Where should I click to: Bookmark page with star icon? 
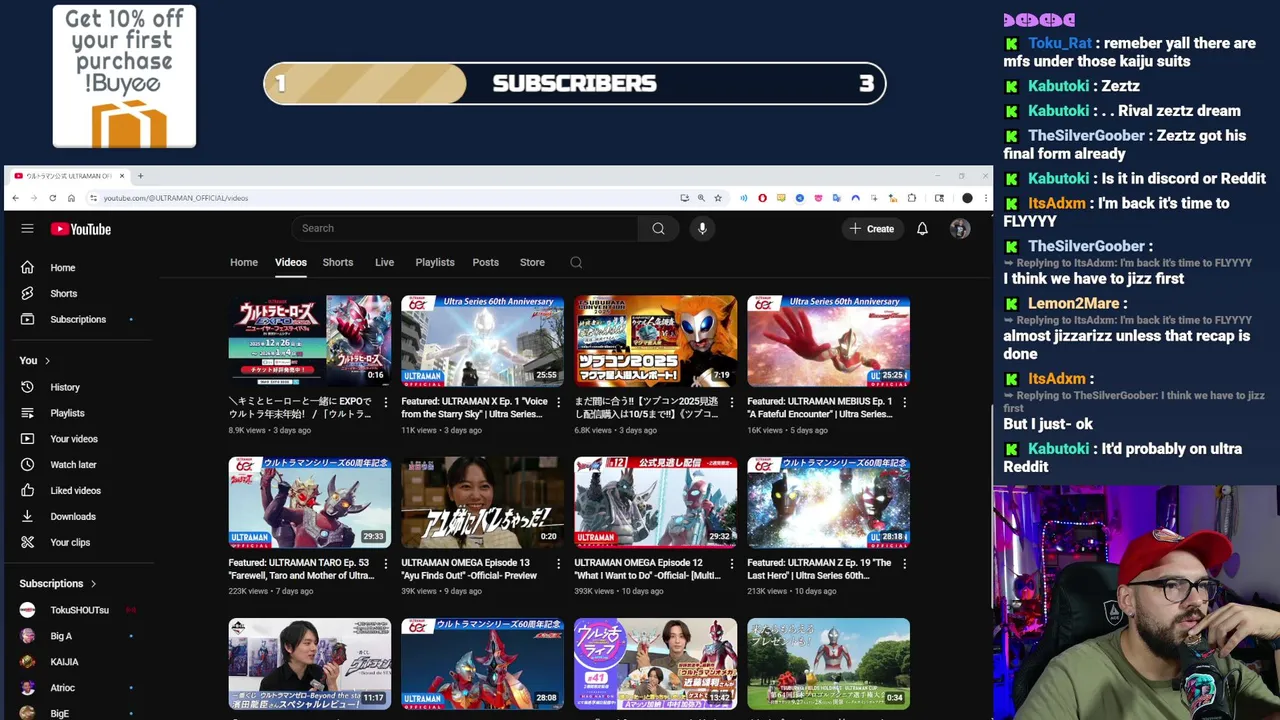(718, 198)
